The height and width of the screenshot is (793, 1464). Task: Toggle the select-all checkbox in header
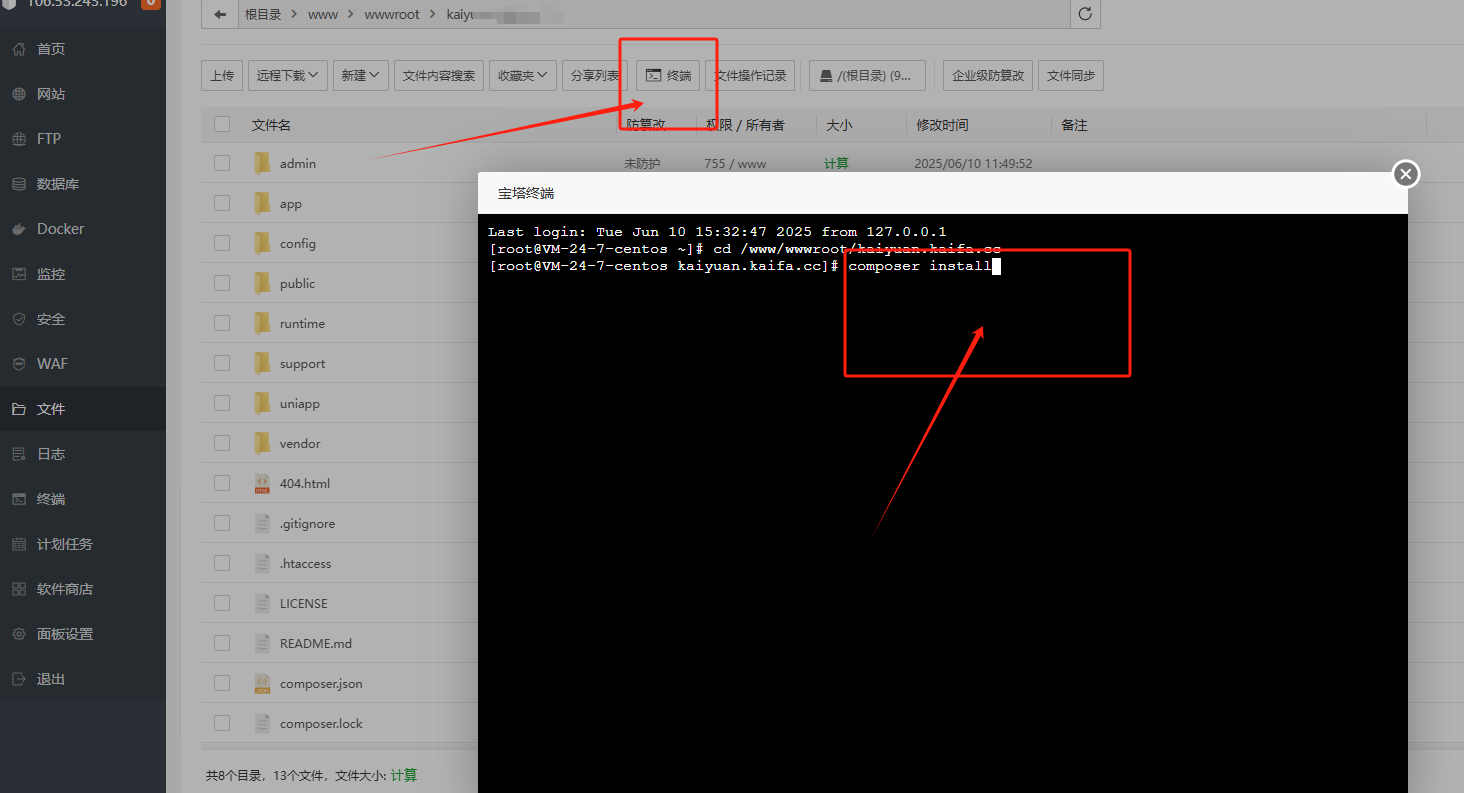click(222, 124)
